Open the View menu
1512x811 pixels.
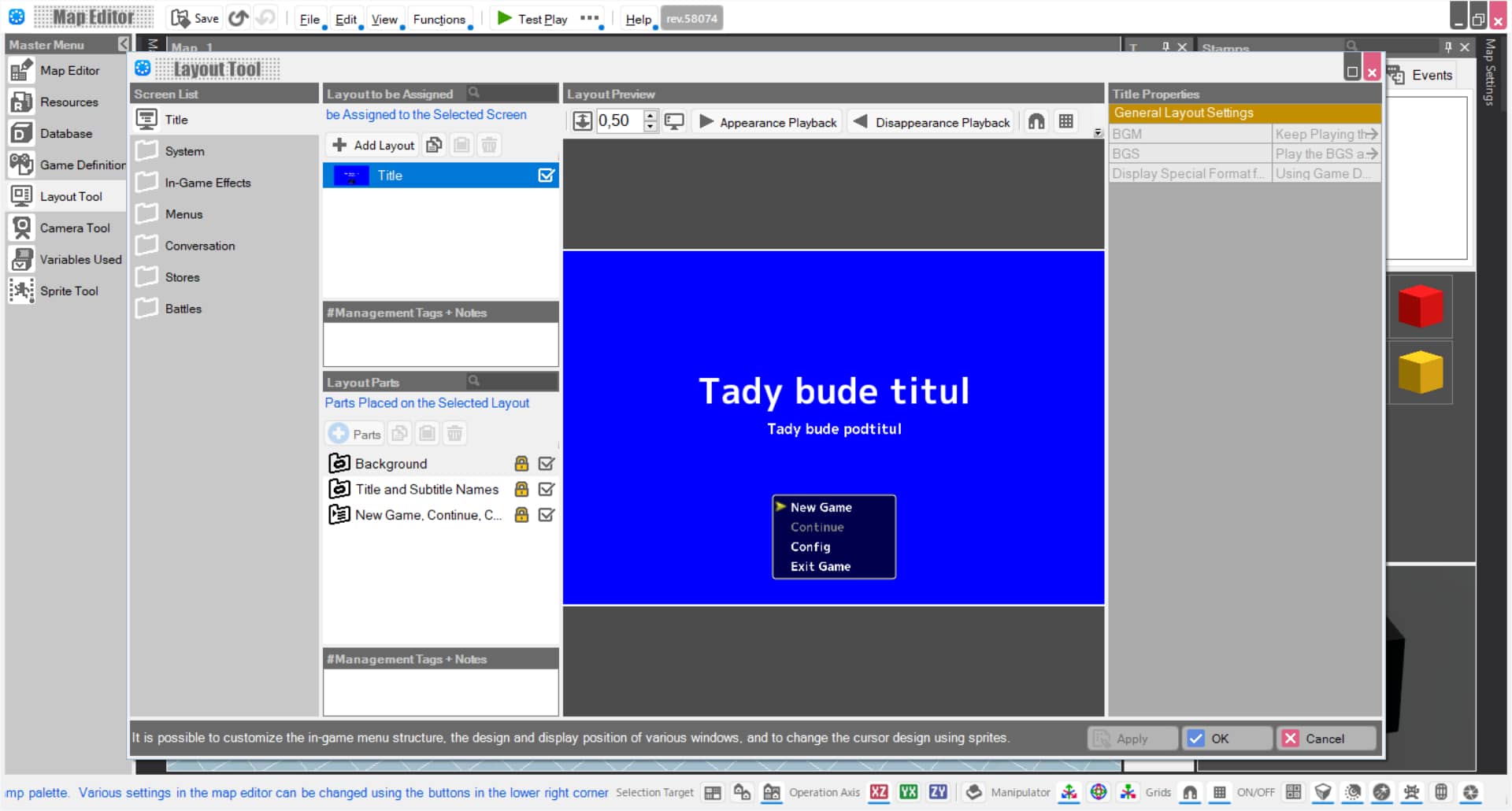[x=384, y=19]
